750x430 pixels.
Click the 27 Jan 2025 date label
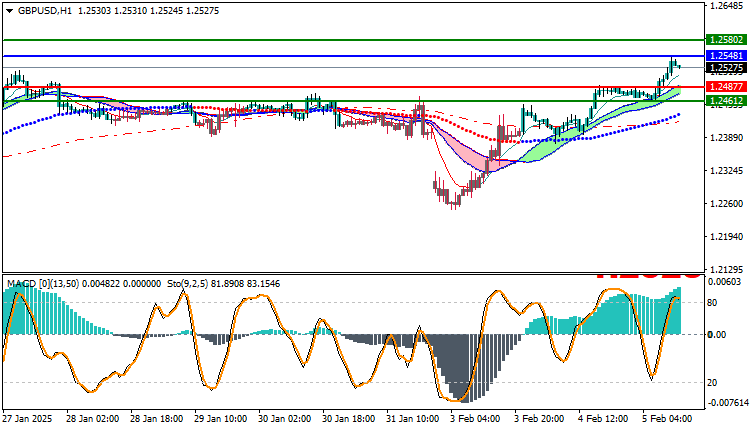pyautogui.click(x=27, y=419)
